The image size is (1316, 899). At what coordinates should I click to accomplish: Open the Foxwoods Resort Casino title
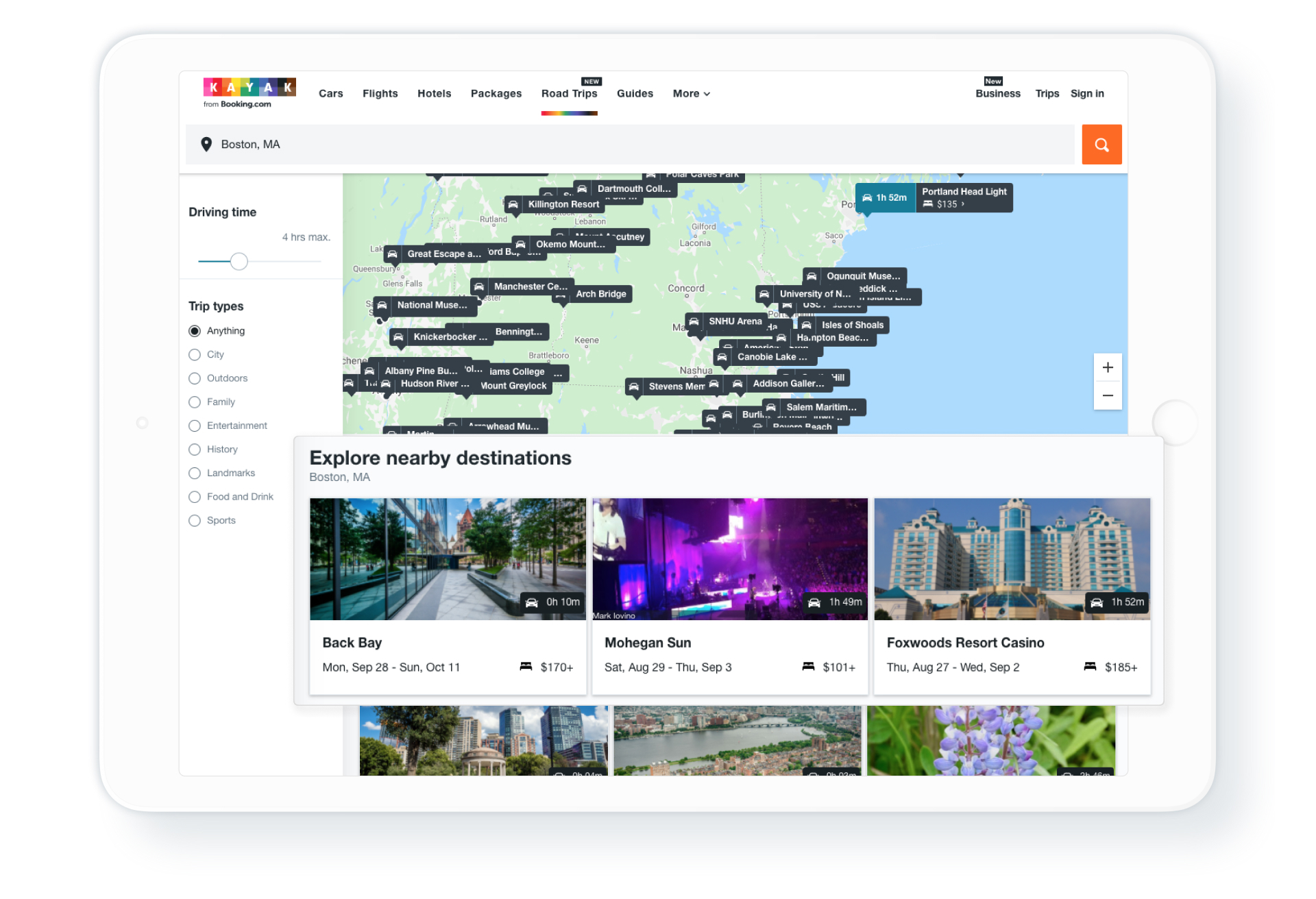click(965, 643)
